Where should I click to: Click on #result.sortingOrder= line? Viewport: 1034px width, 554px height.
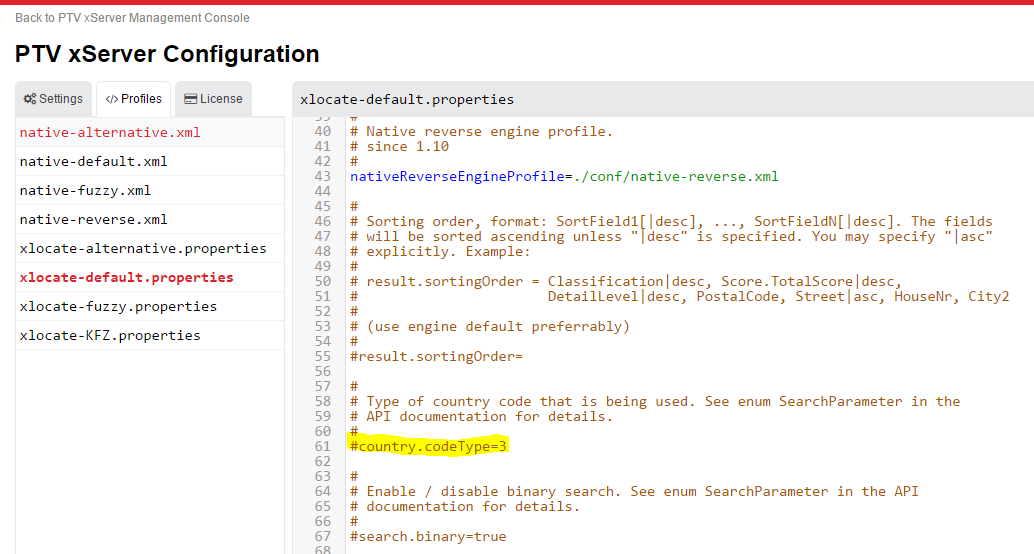click(436, 356)
